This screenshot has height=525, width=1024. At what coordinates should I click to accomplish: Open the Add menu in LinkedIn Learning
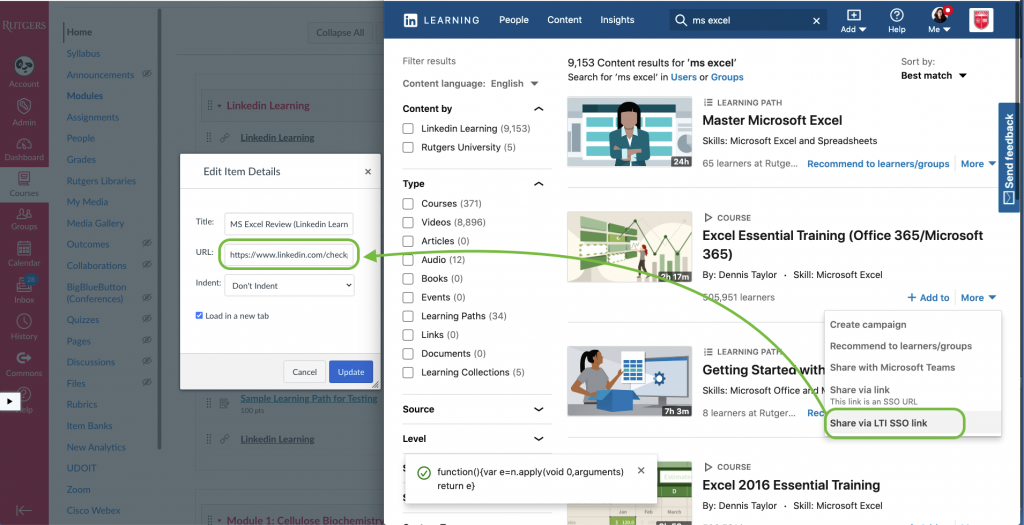(x=854, y=21)
